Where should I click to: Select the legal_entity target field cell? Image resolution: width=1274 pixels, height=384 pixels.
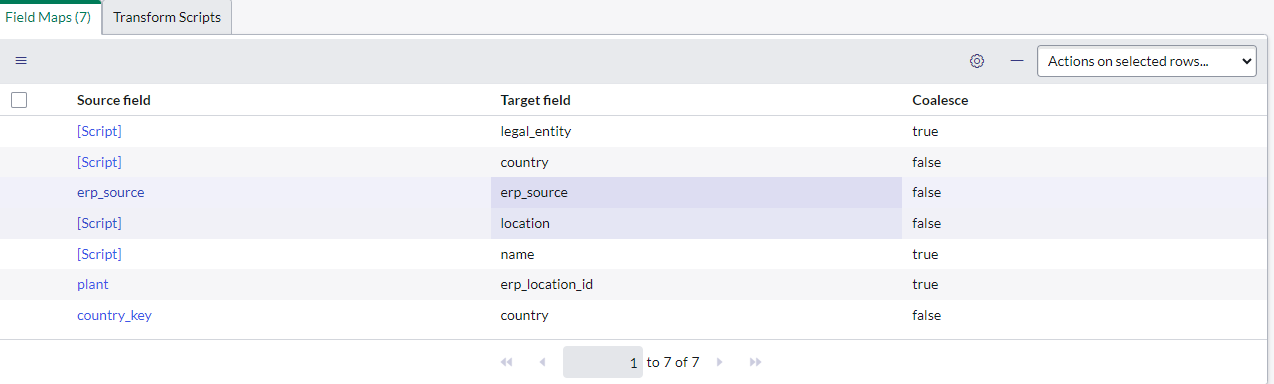tap(696, 131)
